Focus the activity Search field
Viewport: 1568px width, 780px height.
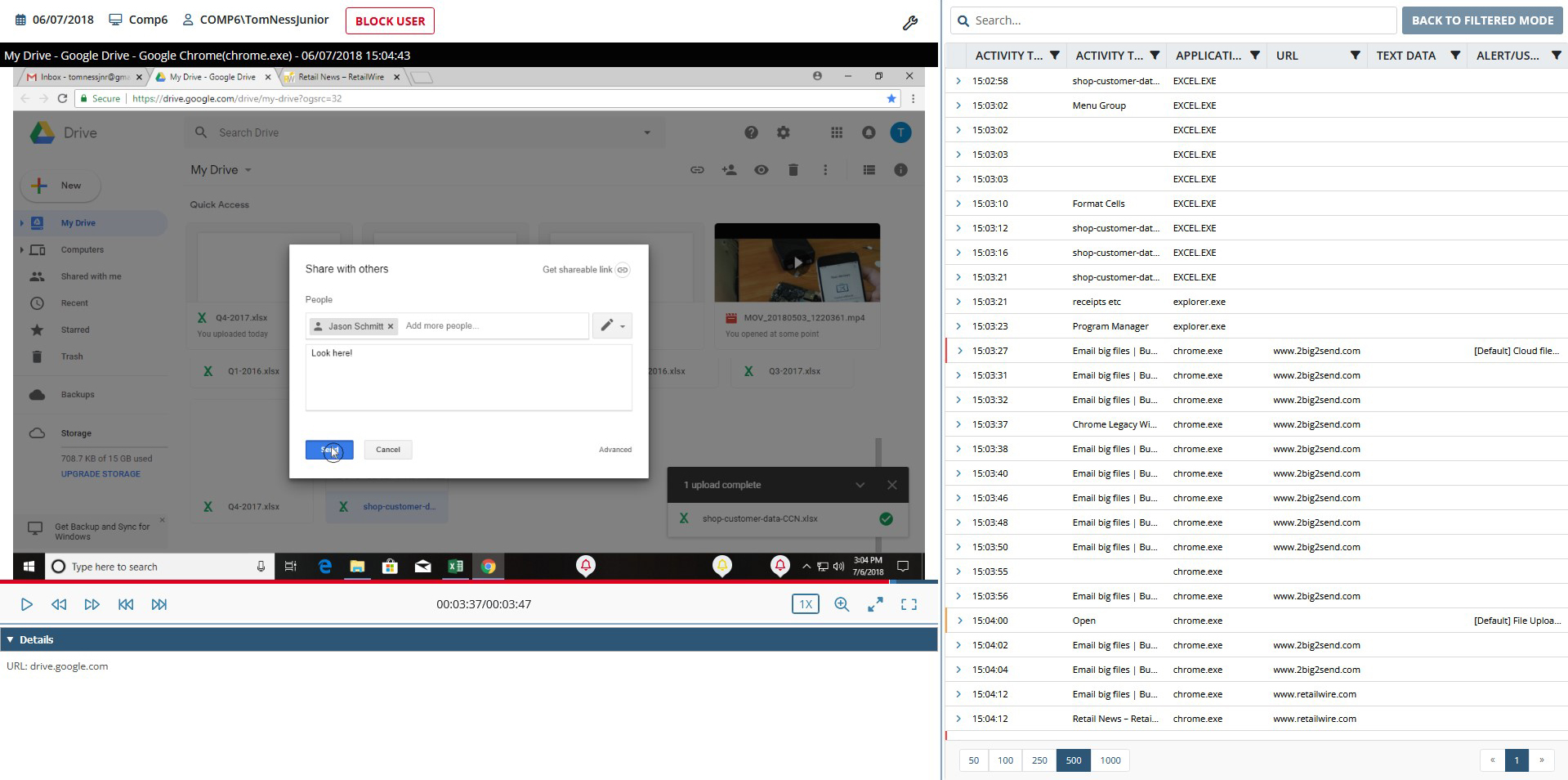click(x=1173, y=20)
